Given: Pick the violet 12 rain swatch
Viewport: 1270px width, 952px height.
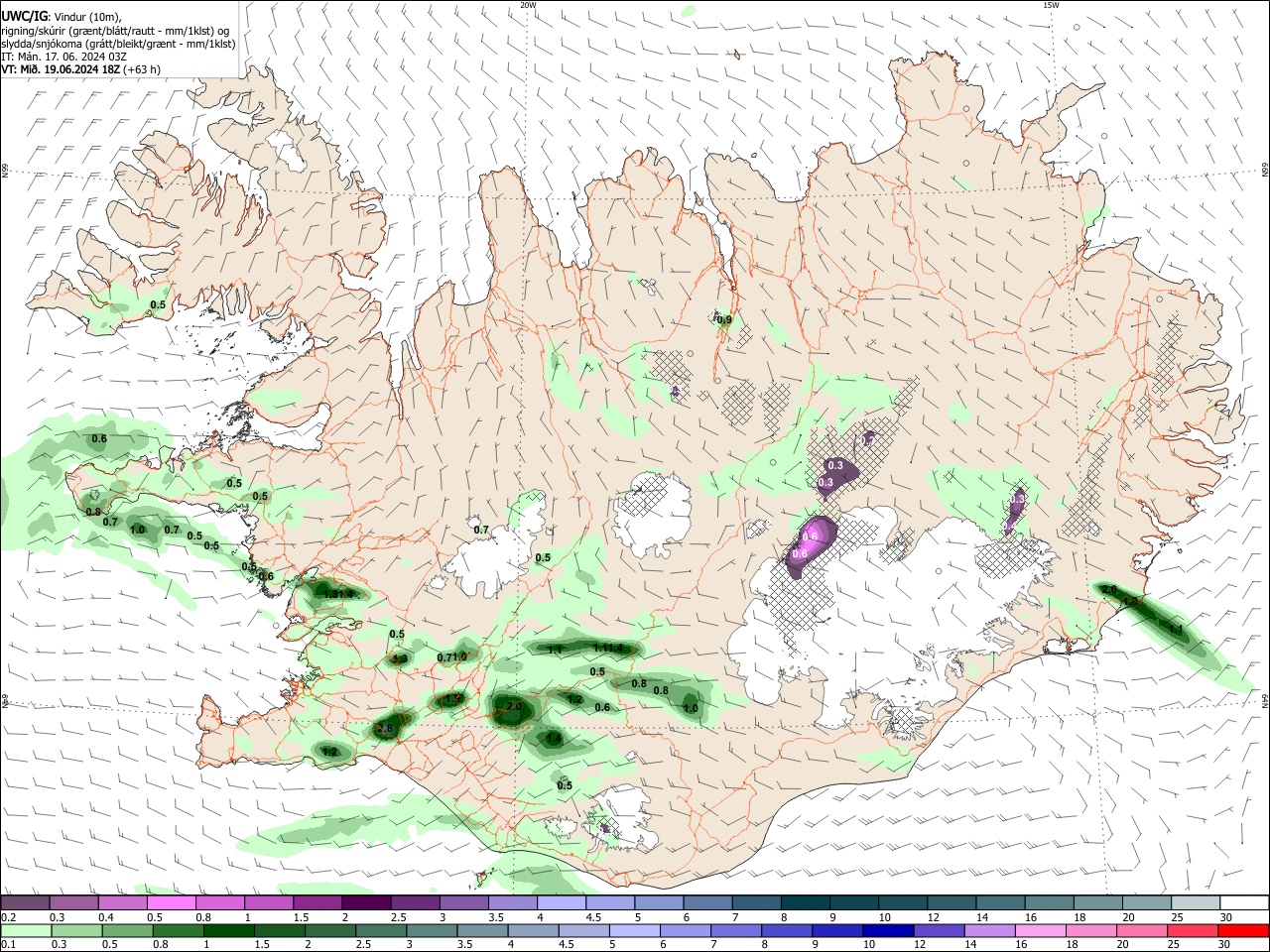Looking at the screenshot, I should pyautogui.click(x=940, y=930).
